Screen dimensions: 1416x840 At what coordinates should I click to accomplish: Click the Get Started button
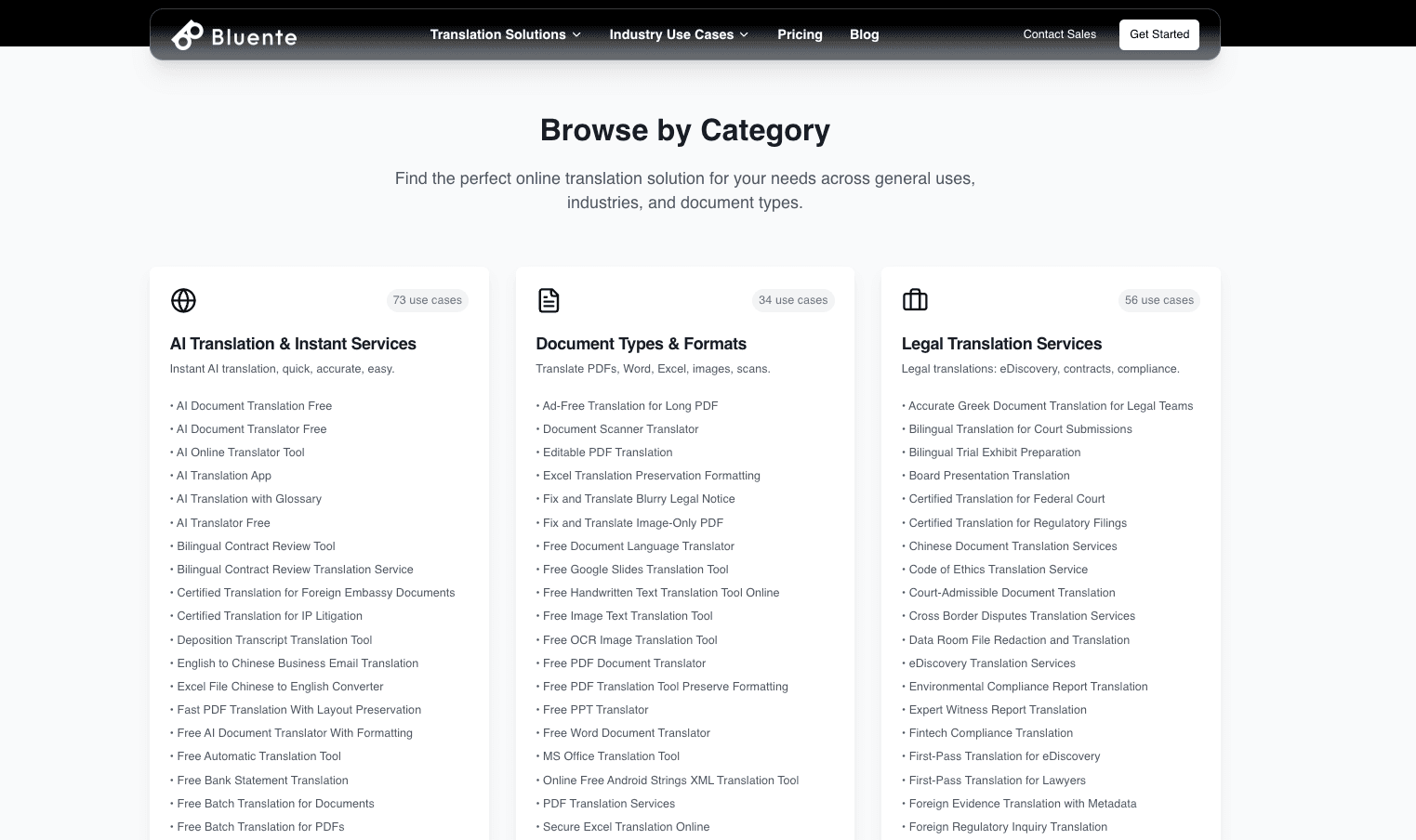point(1158,34)
